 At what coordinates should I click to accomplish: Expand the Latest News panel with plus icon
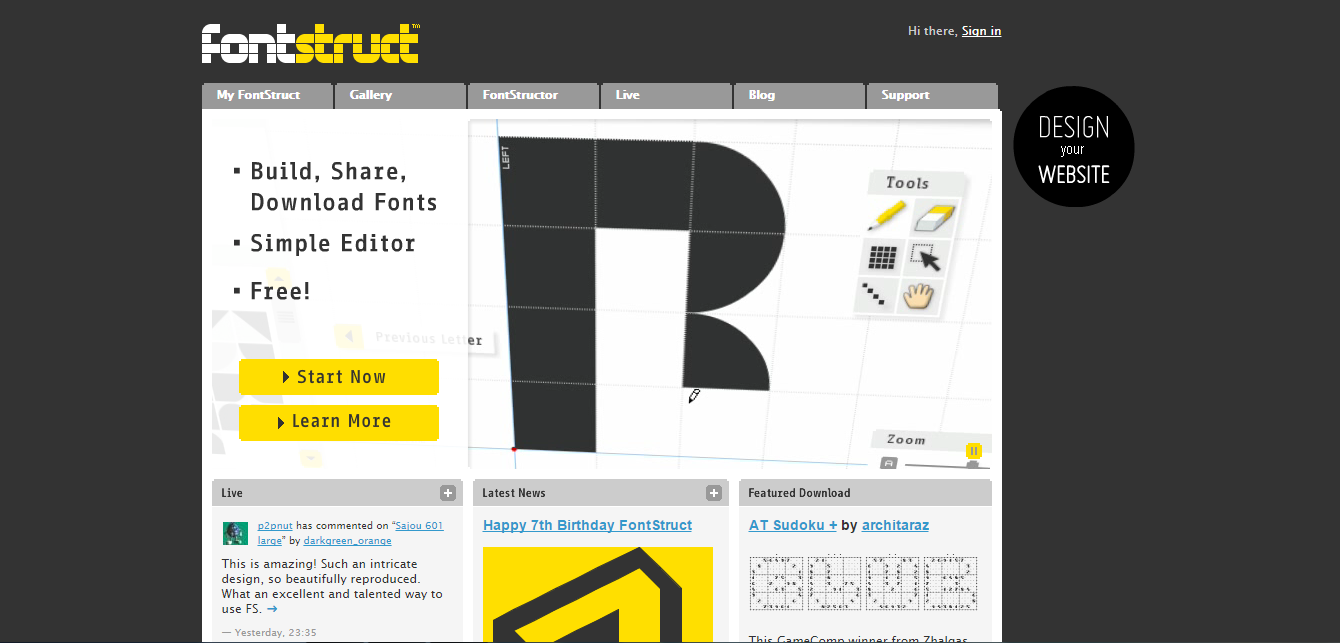[714, 493]
